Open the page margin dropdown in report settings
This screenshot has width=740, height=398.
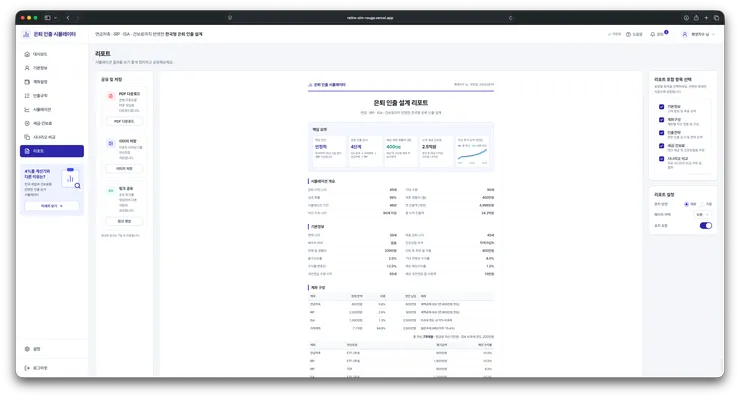702,215
